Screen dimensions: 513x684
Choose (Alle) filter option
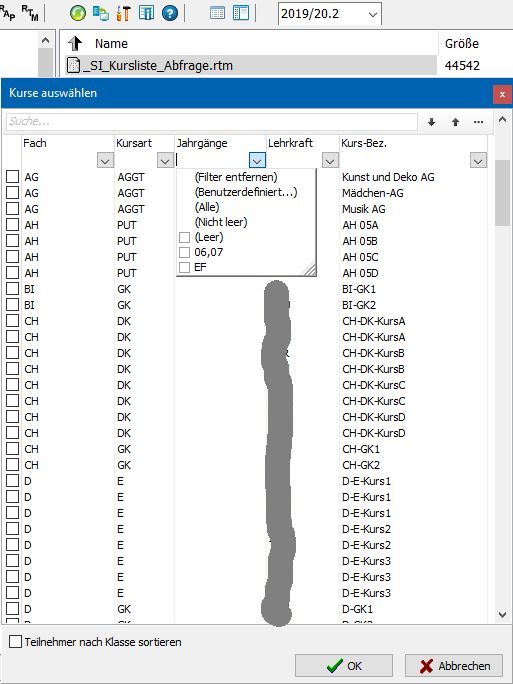(x=207, y=207)
